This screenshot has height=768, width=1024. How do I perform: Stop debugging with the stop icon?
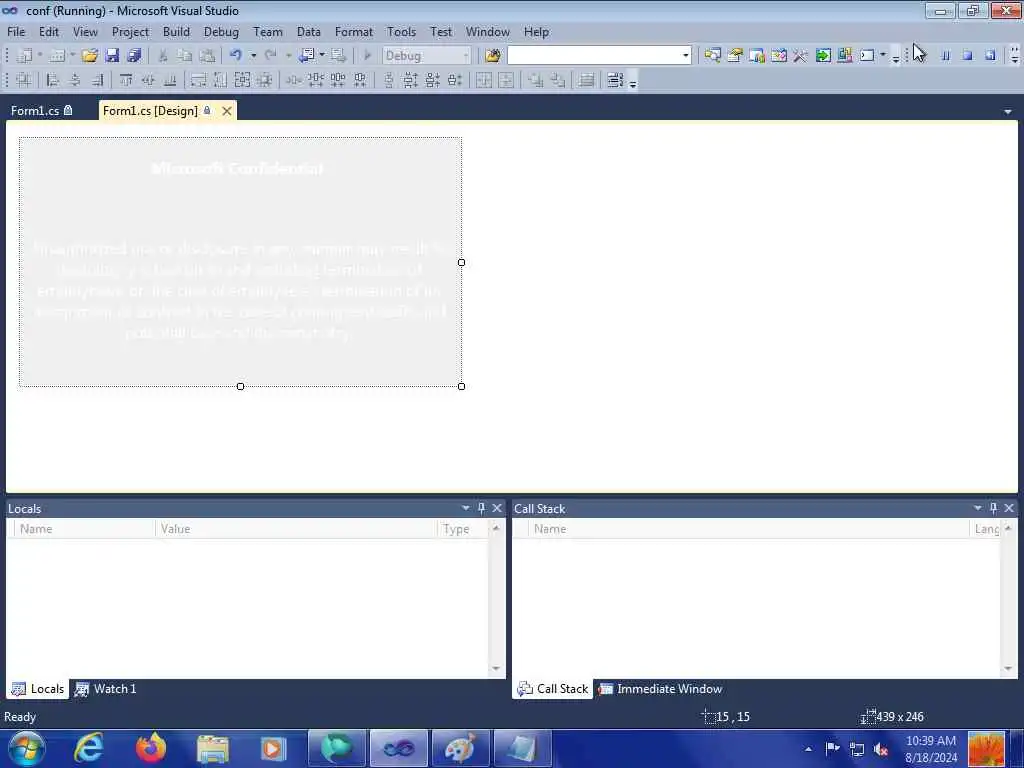pyautogui.click(x=967, y=56)
